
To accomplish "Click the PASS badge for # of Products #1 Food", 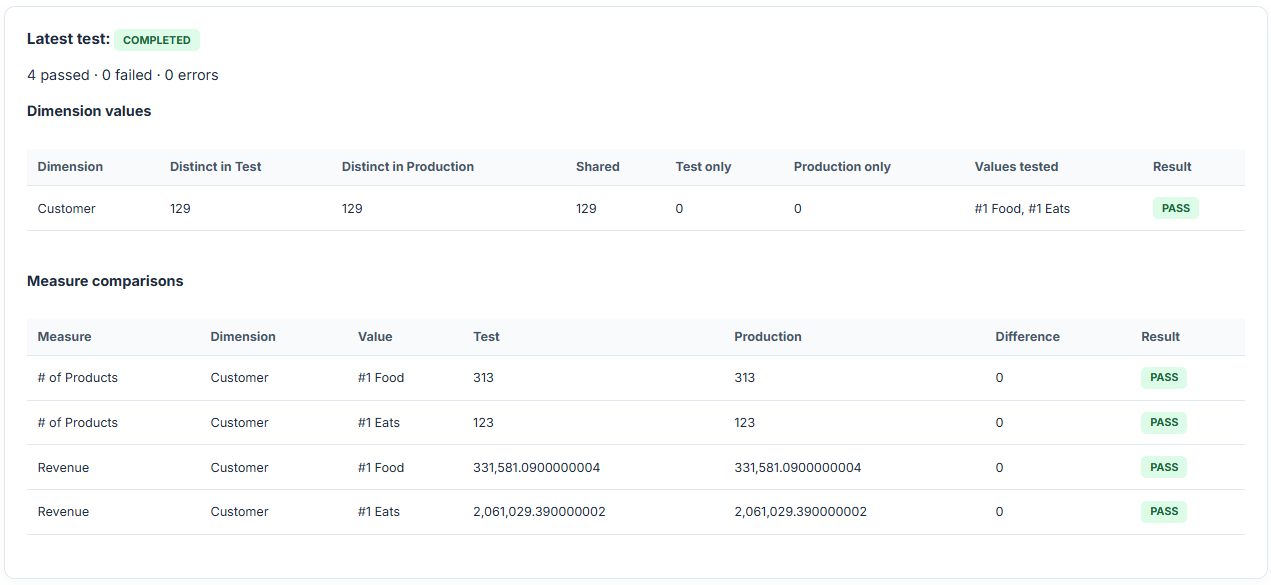I will pos(1164,377).
